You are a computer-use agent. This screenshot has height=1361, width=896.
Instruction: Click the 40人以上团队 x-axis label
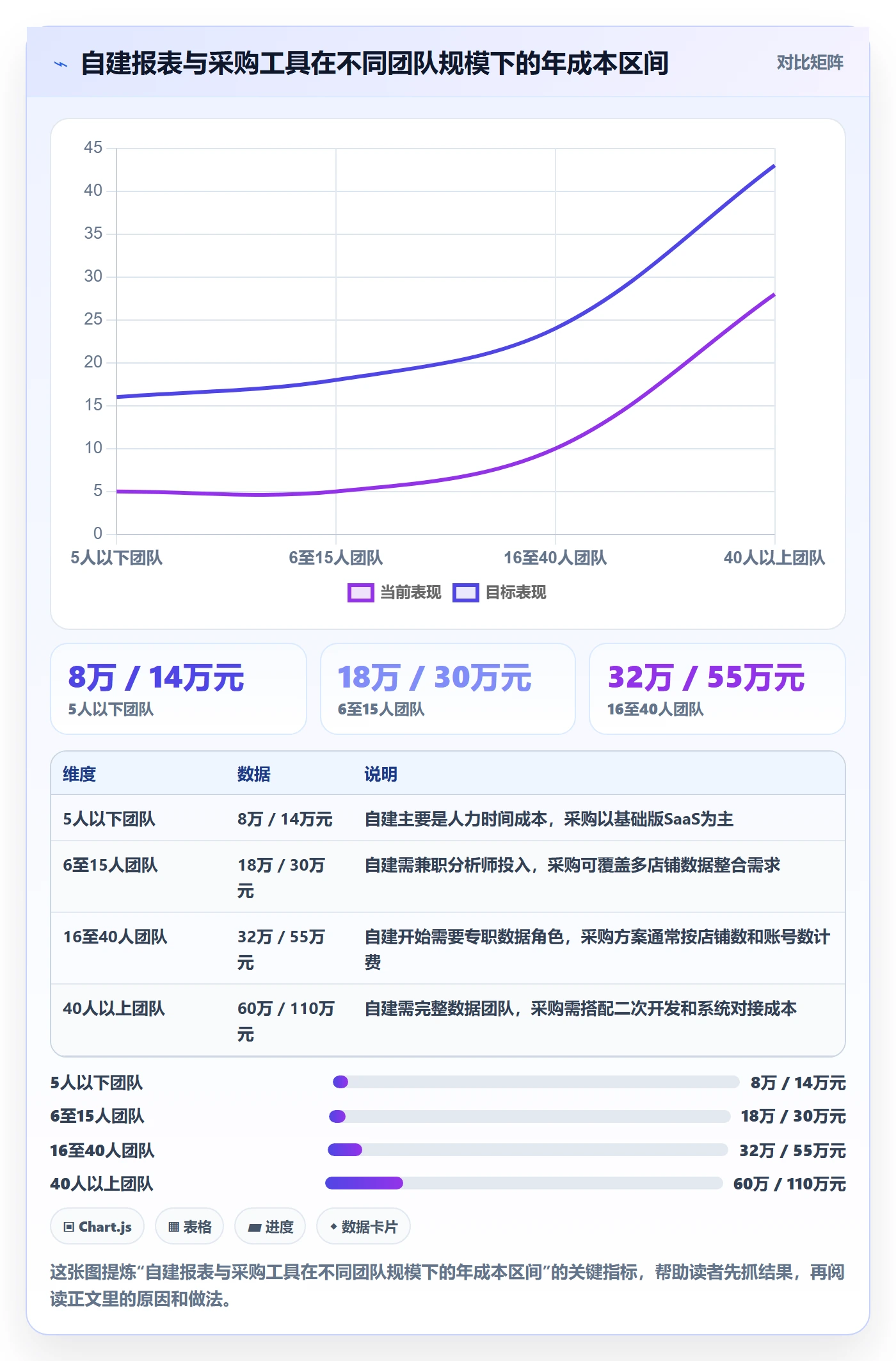click(x=774, y=558)
